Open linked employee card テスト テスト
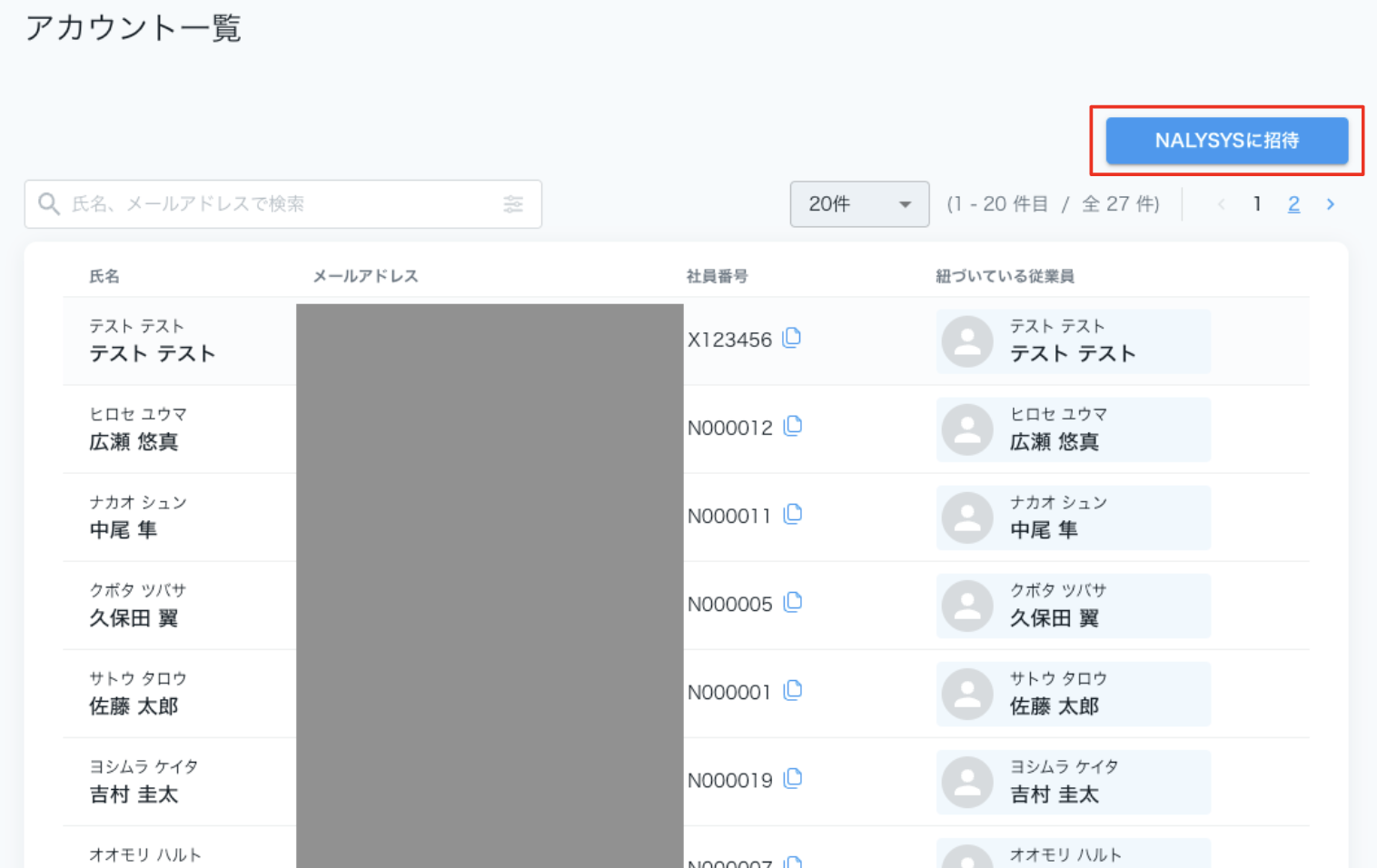This screenshot has width=1377, height=868. click(1073, 341)
